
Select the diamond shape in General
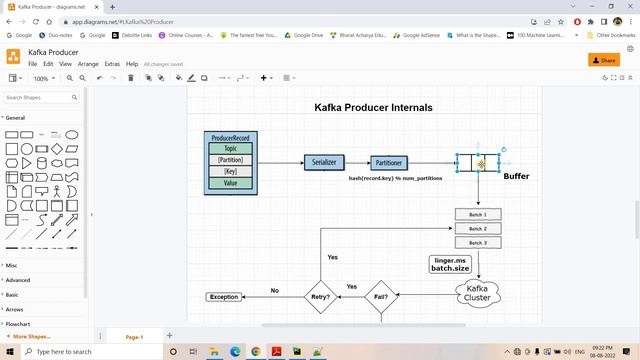[x=57, y=149]
